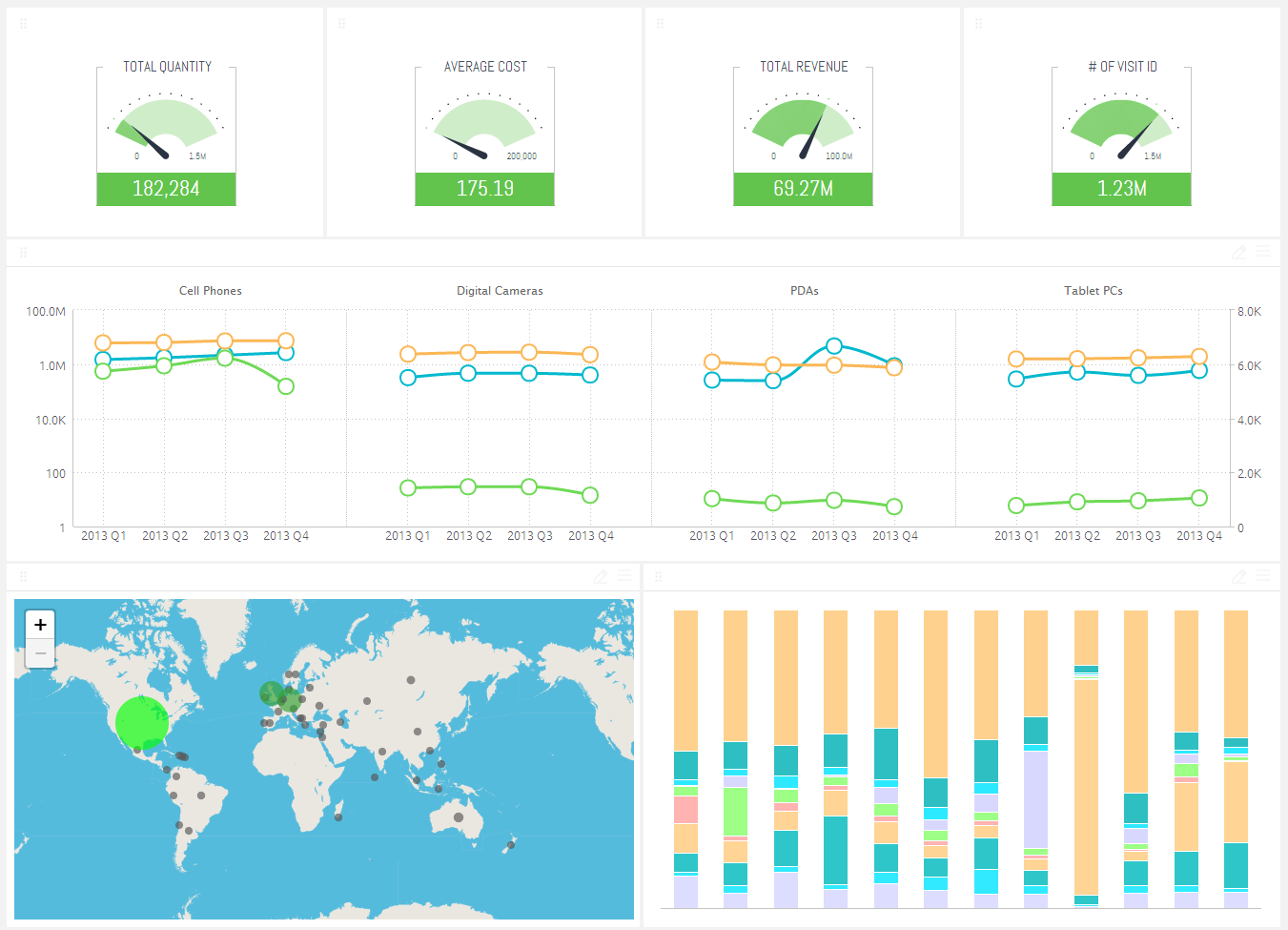1288x930 pixels.
Task: Grab the drag handle of the world map widget
Action: [x=22, y=576]
